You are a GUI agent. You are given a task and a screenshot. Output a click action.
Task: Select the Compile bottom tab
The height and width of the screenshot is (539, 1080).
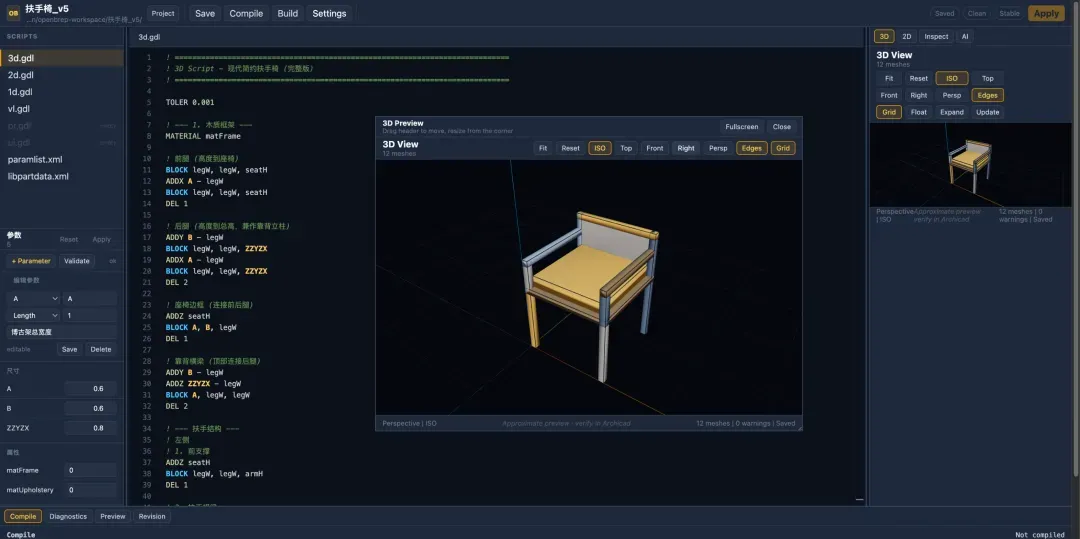(x=23, y=516)
